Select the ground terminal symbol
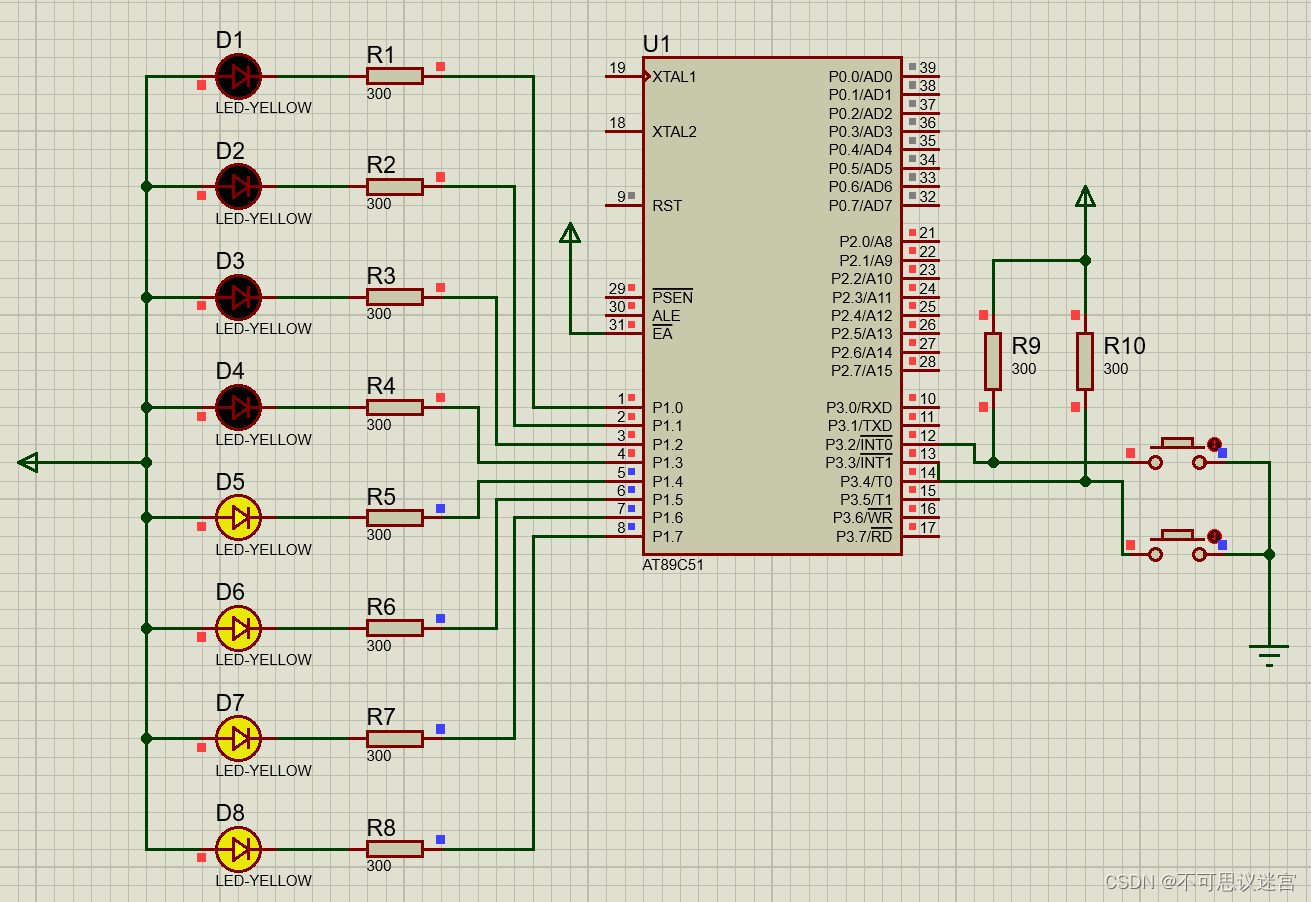The image size is (1311, 902). pyautogui.click(x=1269, y=655)
